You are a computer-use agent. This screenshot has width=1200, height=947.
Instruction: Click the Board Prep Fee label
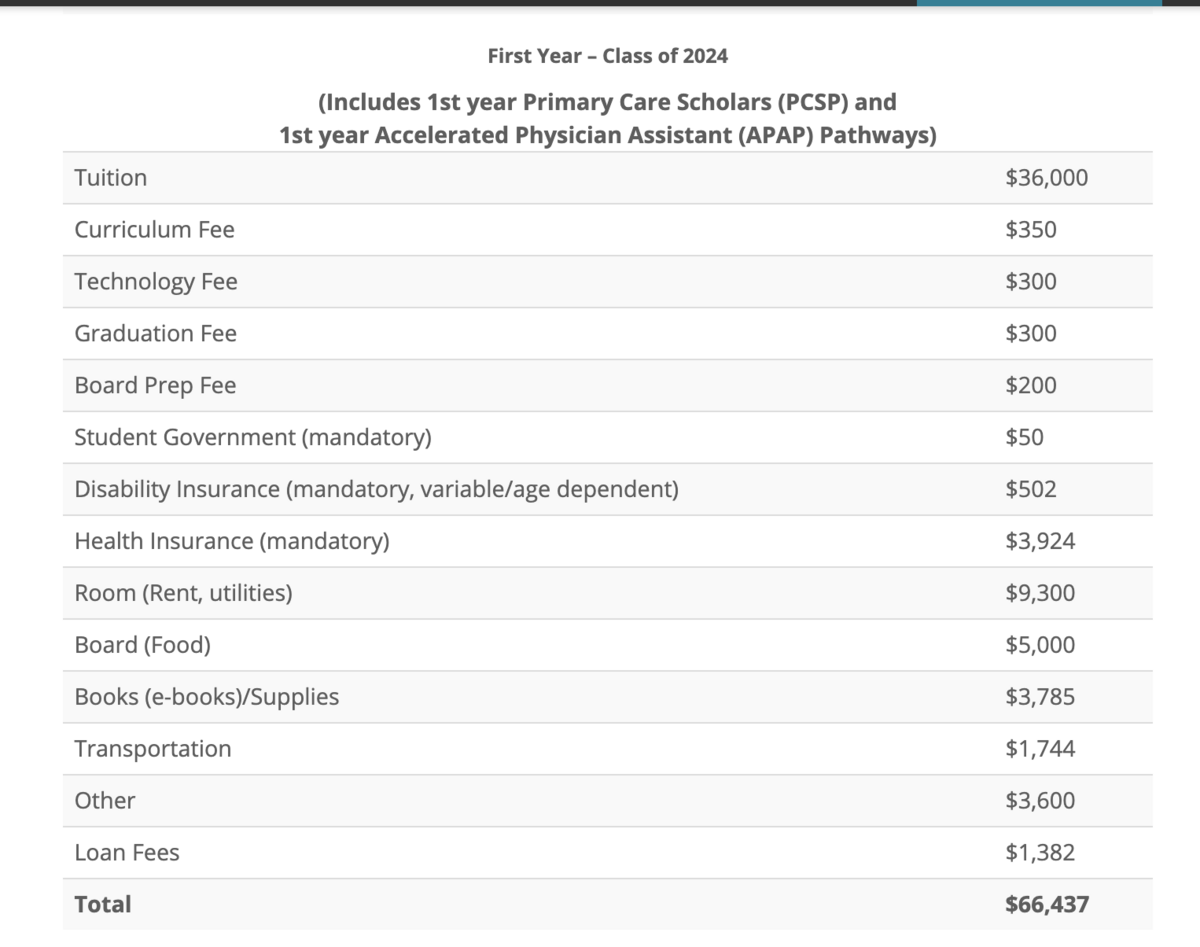tap(155, 386)
